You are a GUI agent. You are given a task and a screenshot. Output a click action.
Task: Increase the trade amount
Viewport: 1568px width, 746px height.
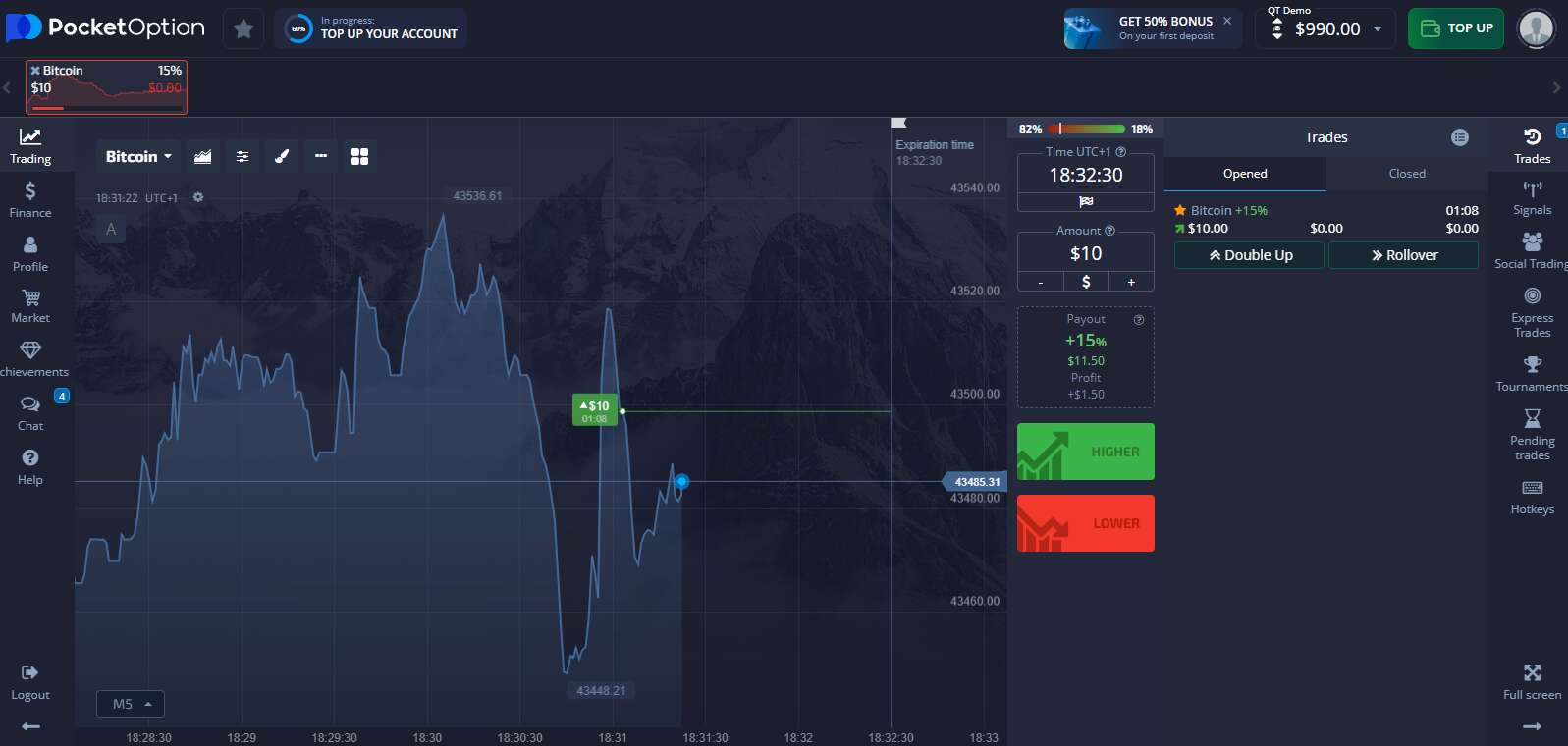pyautogui.click(x=1131, y=282)
